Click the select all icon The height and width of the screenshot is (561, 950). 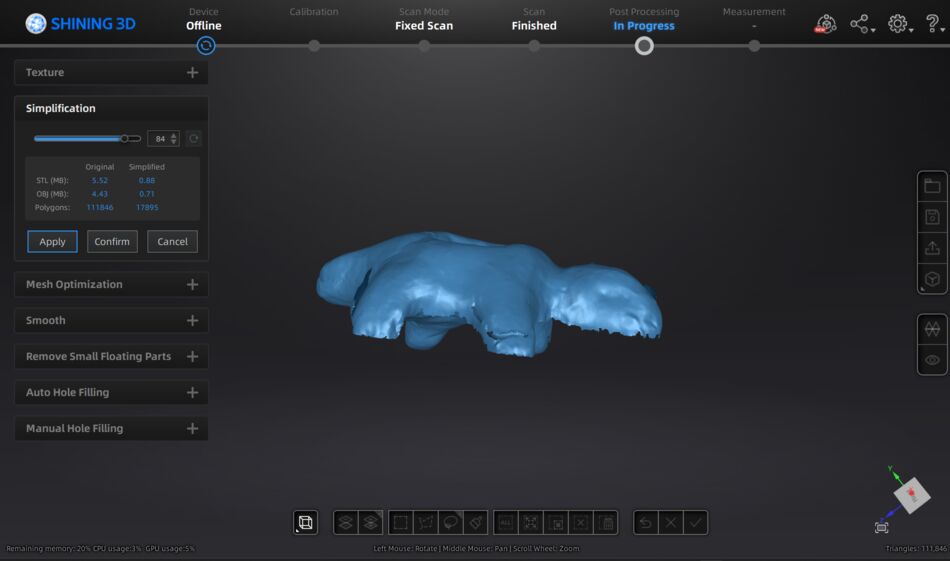pyautogui.click(x=505, y=522)
